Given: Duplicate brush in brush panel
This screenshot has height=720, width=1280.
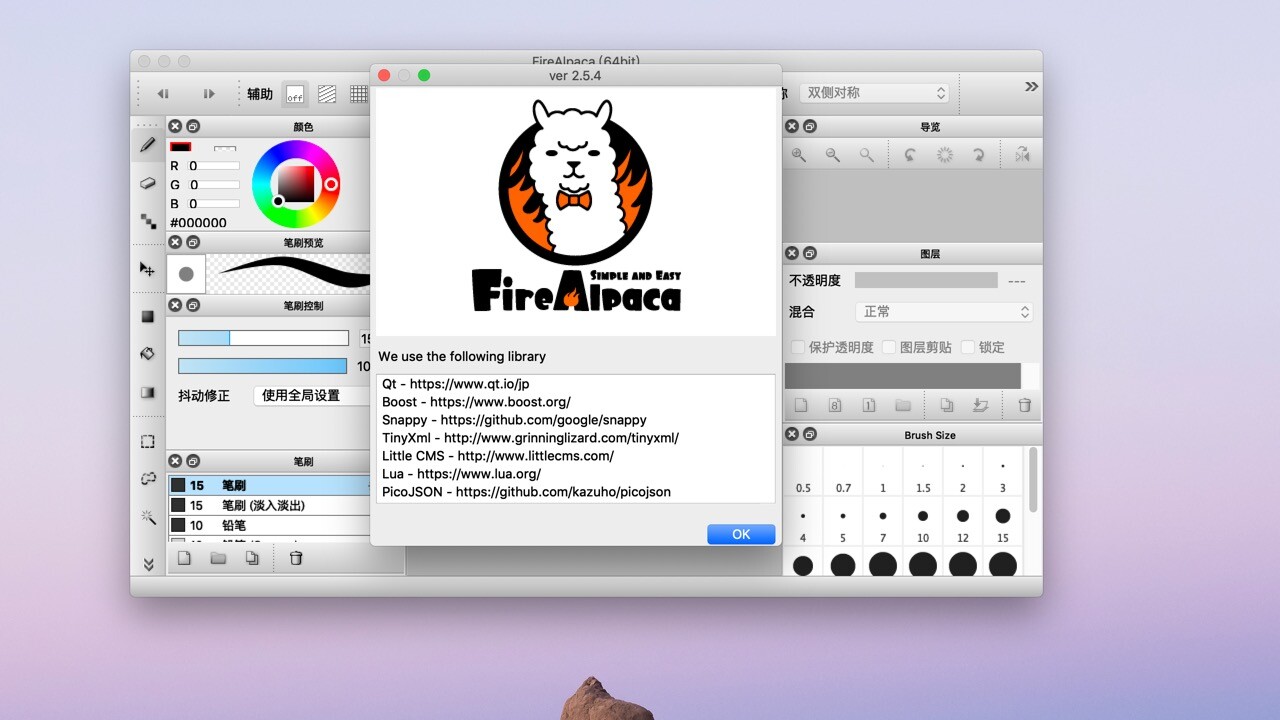Looking at the screenshot, I should (252, 558).
